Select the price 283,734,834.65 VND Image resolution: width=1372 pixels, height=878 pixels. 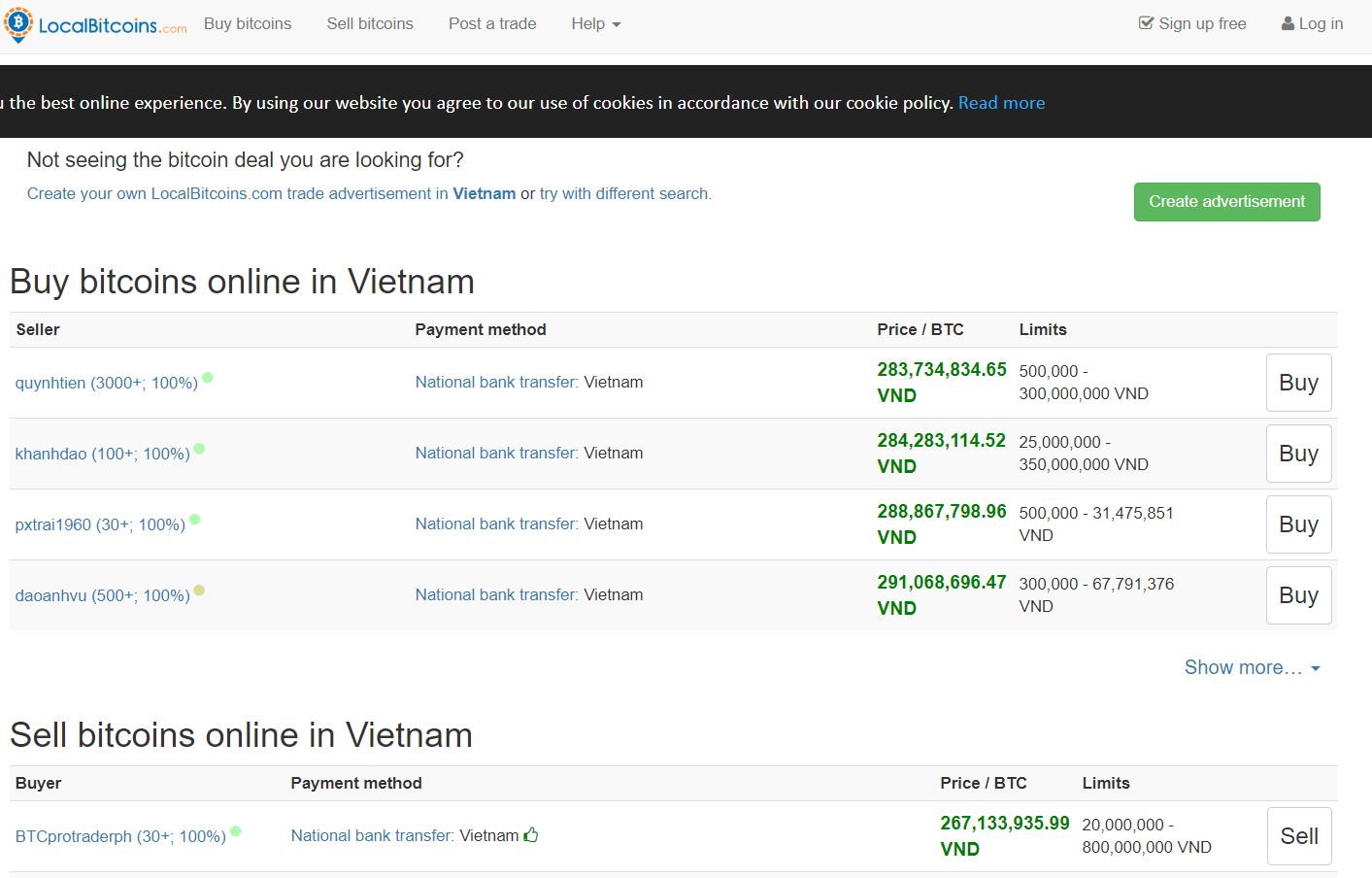click(x=942, y=383)
